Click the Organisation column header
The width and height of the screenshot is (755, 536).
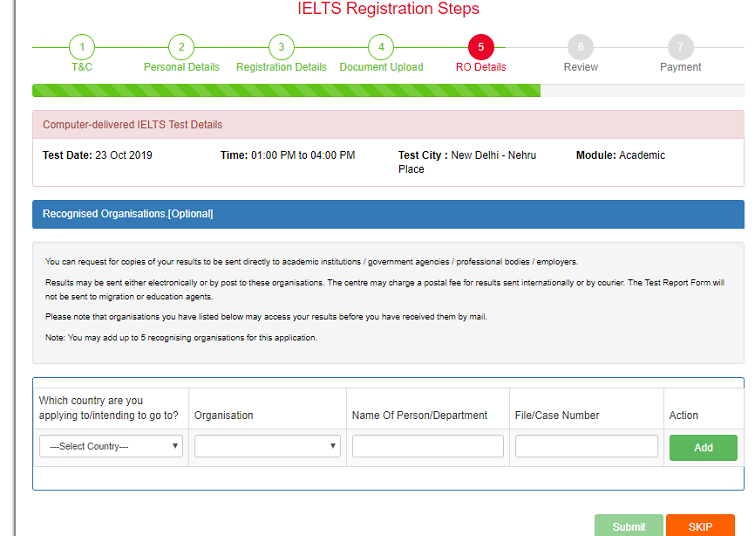click(x=223, y=416)
